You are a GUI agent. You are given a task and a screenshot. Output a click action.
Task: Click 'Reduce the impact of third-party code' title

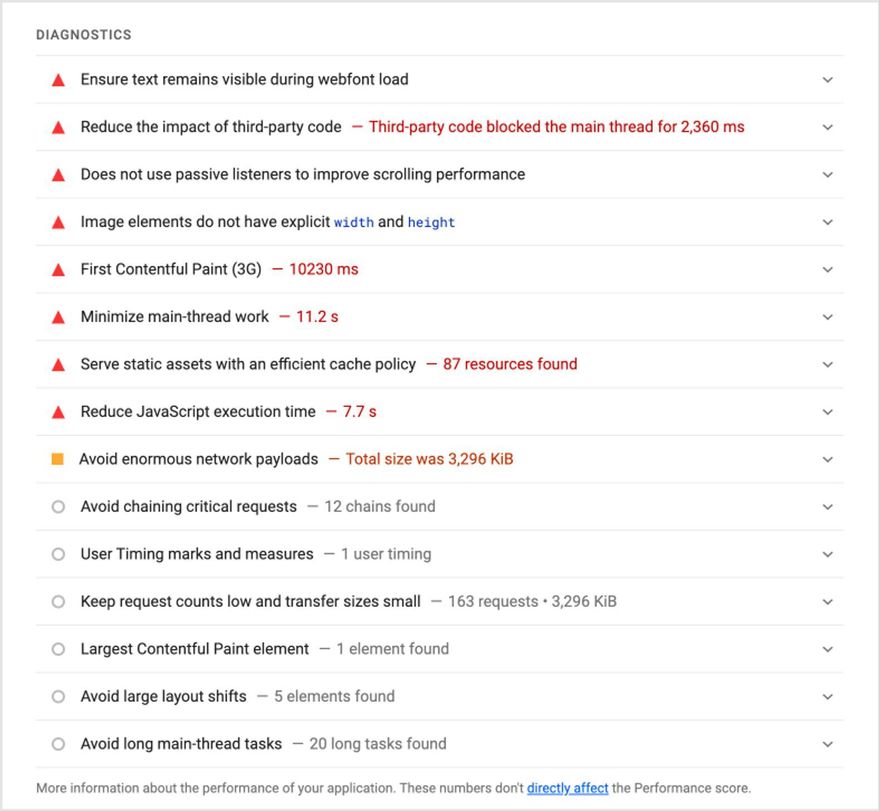pos(211,127)
